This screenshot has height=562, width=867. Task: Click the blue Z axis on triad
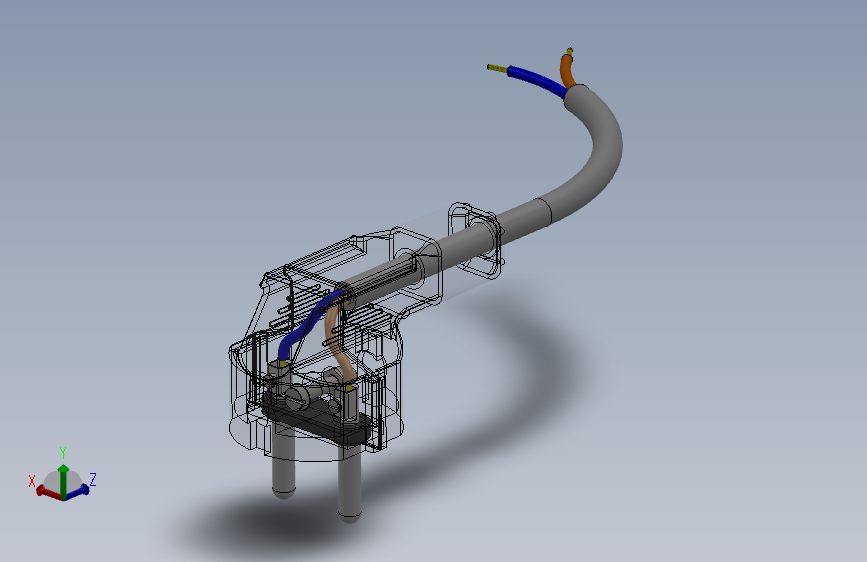[78, 491]
